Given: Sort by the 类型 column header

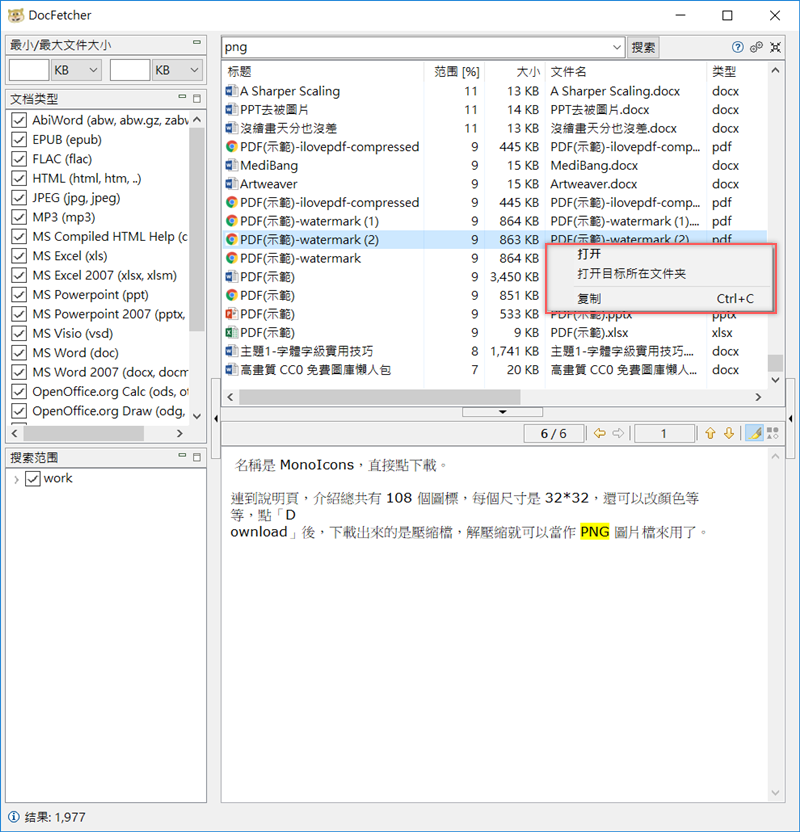Looking at the screenshot, I should click(736, 72).
